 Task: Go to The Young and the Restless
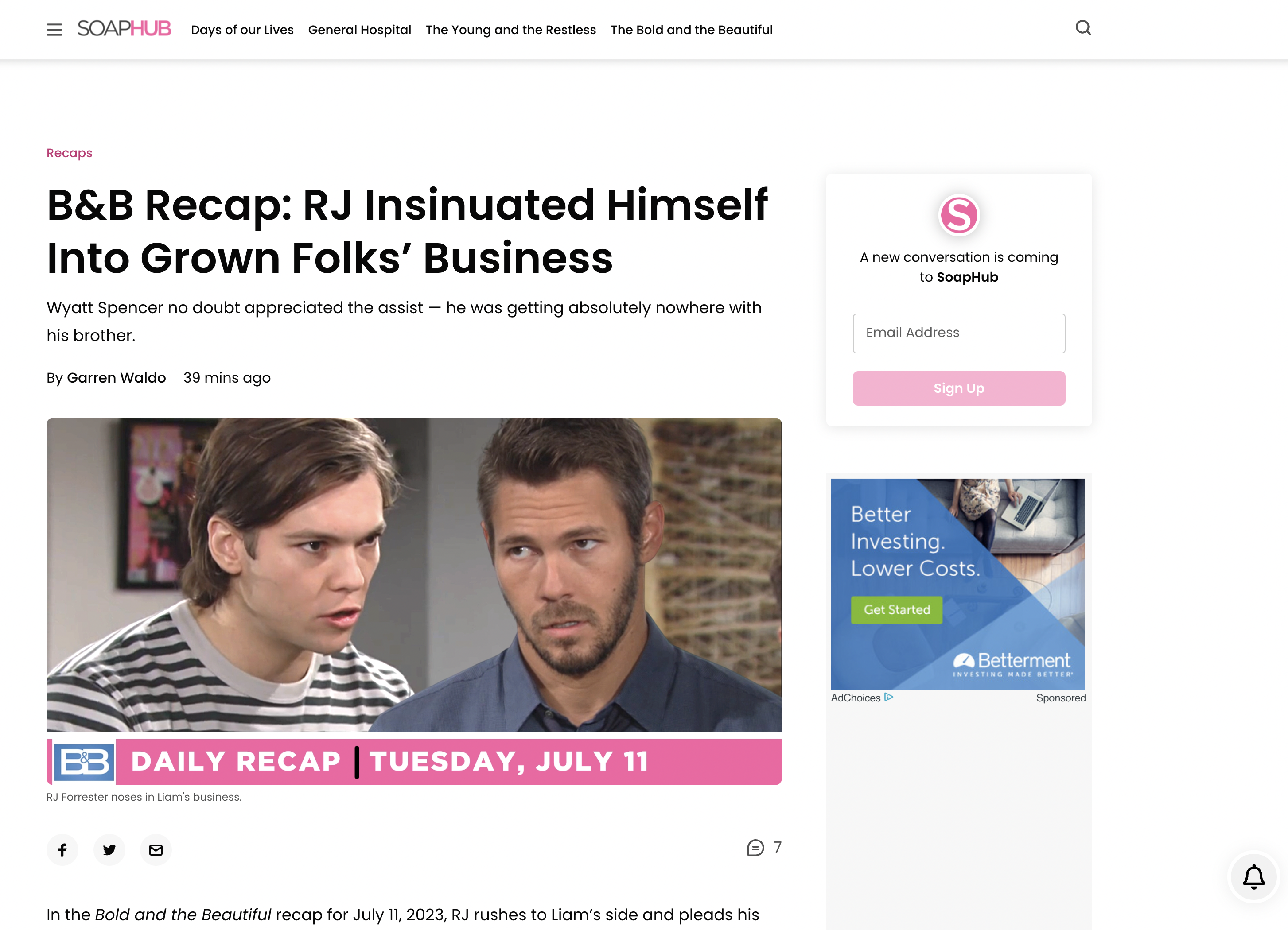pos(510,30)
